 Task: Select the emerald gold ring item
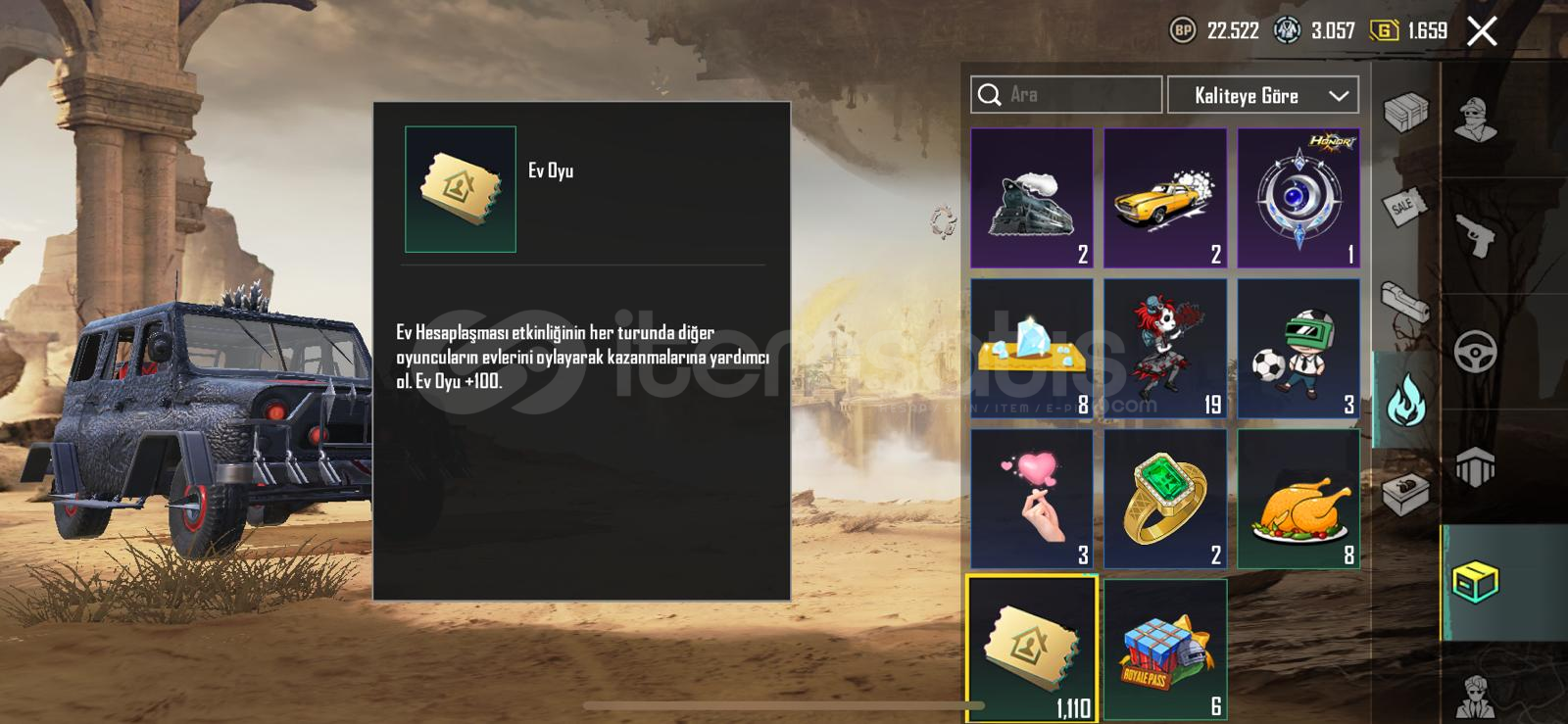point(1165,499)
